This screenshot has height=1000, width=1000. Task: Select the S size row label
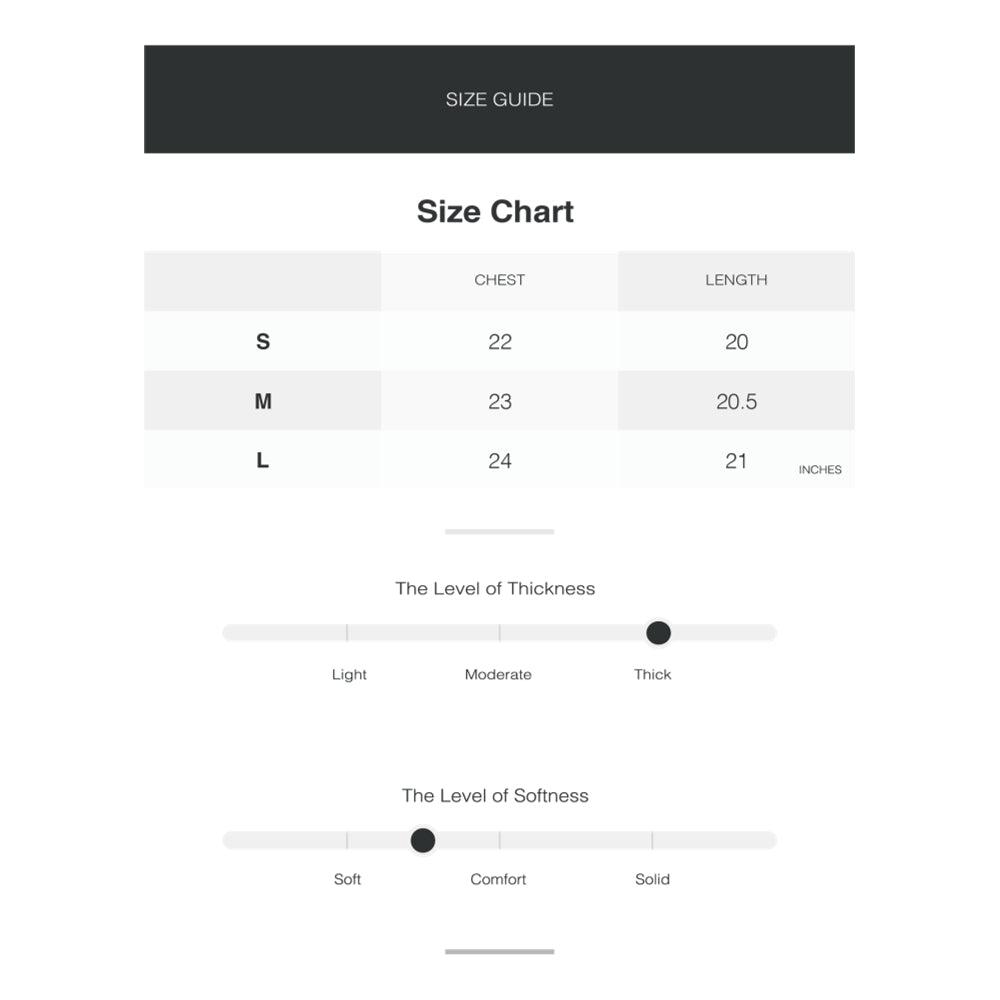click(263, 342)
